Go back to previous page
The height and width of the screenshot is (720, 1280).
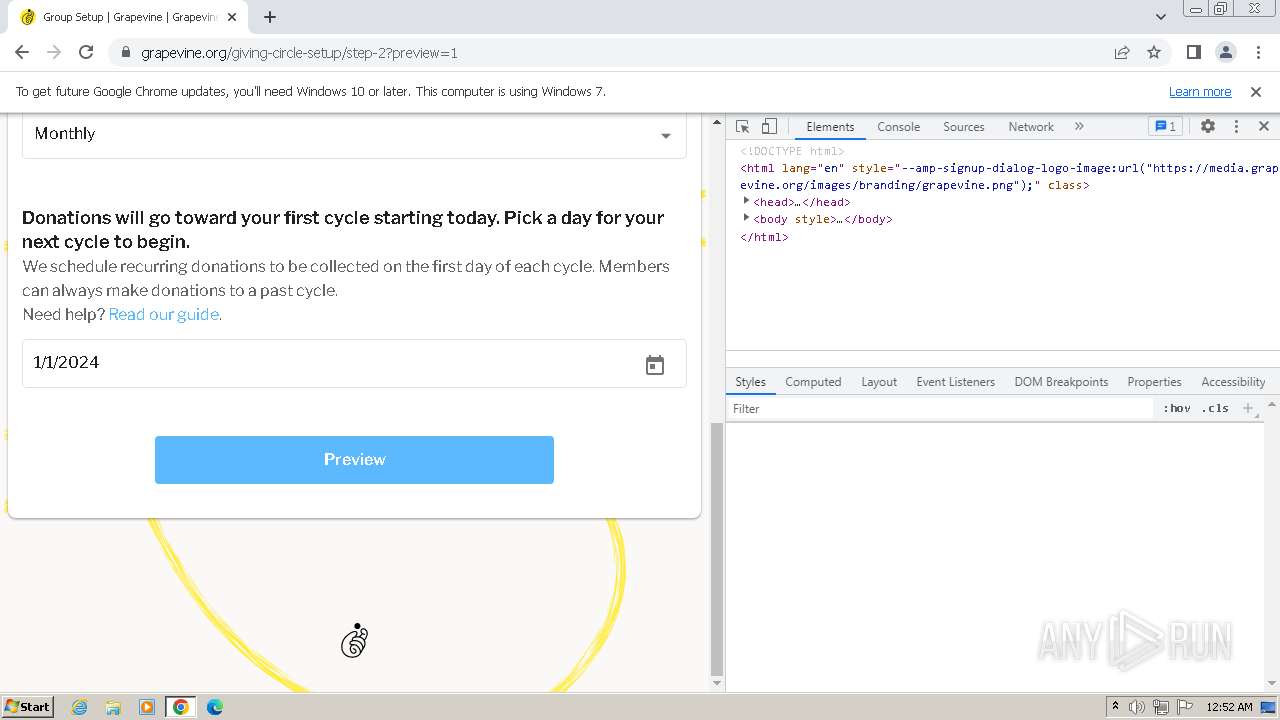point(22,53)
